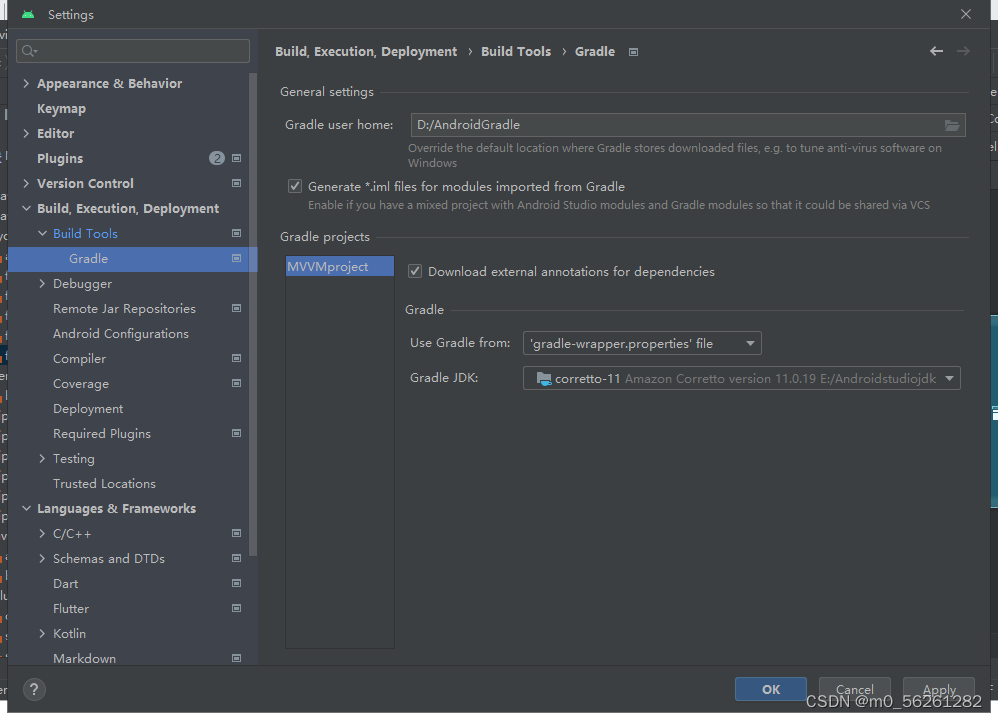This screenshot has width=998, height=720.
Task: Click the settings icon after Gradle breadcrumb
Action: coord(633,51)
